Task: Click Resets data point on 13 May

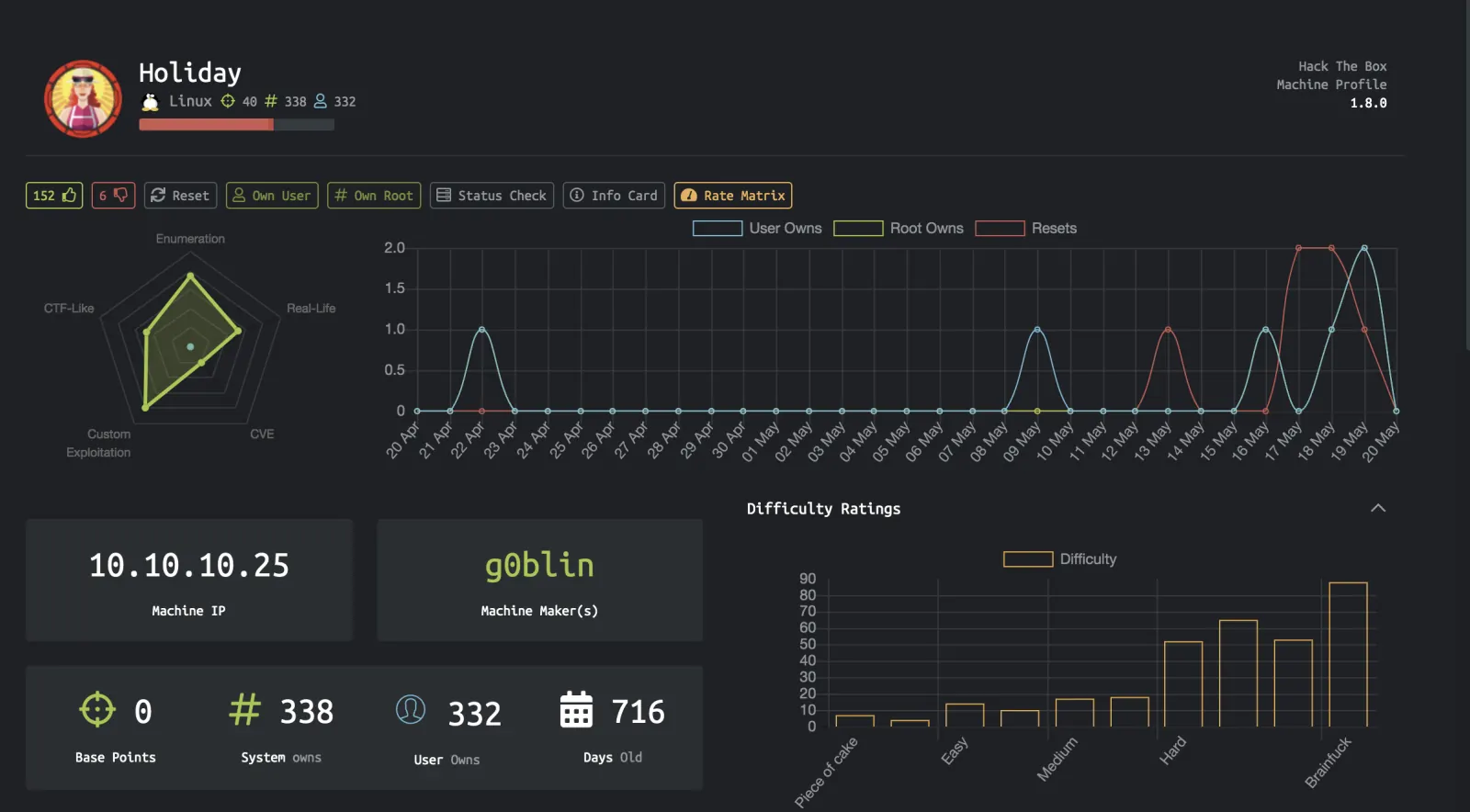Action: 1168,329
